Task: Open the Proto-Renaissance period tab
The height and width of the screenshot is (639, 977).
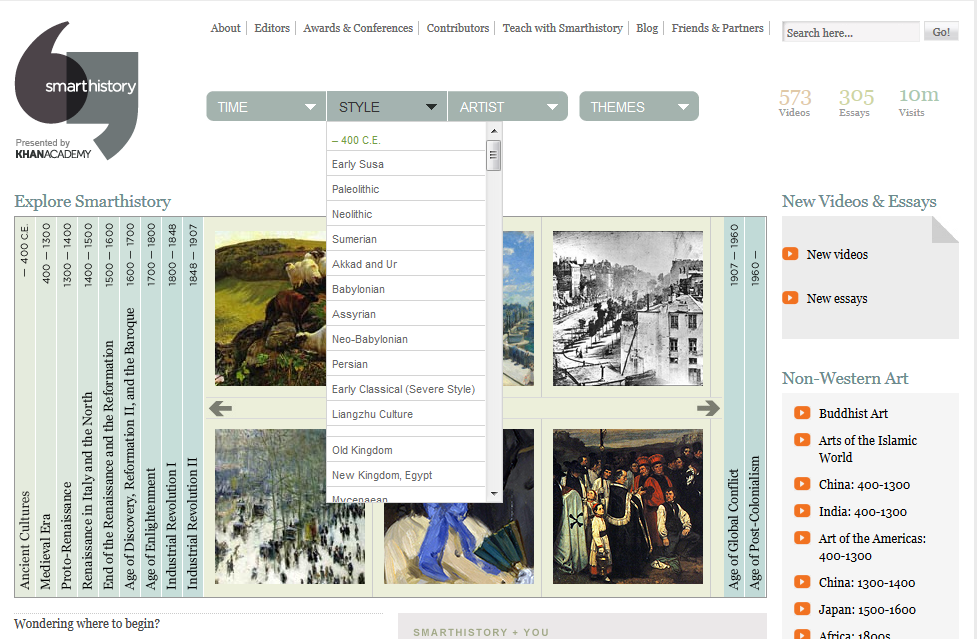Action: (x=67, y=407)
